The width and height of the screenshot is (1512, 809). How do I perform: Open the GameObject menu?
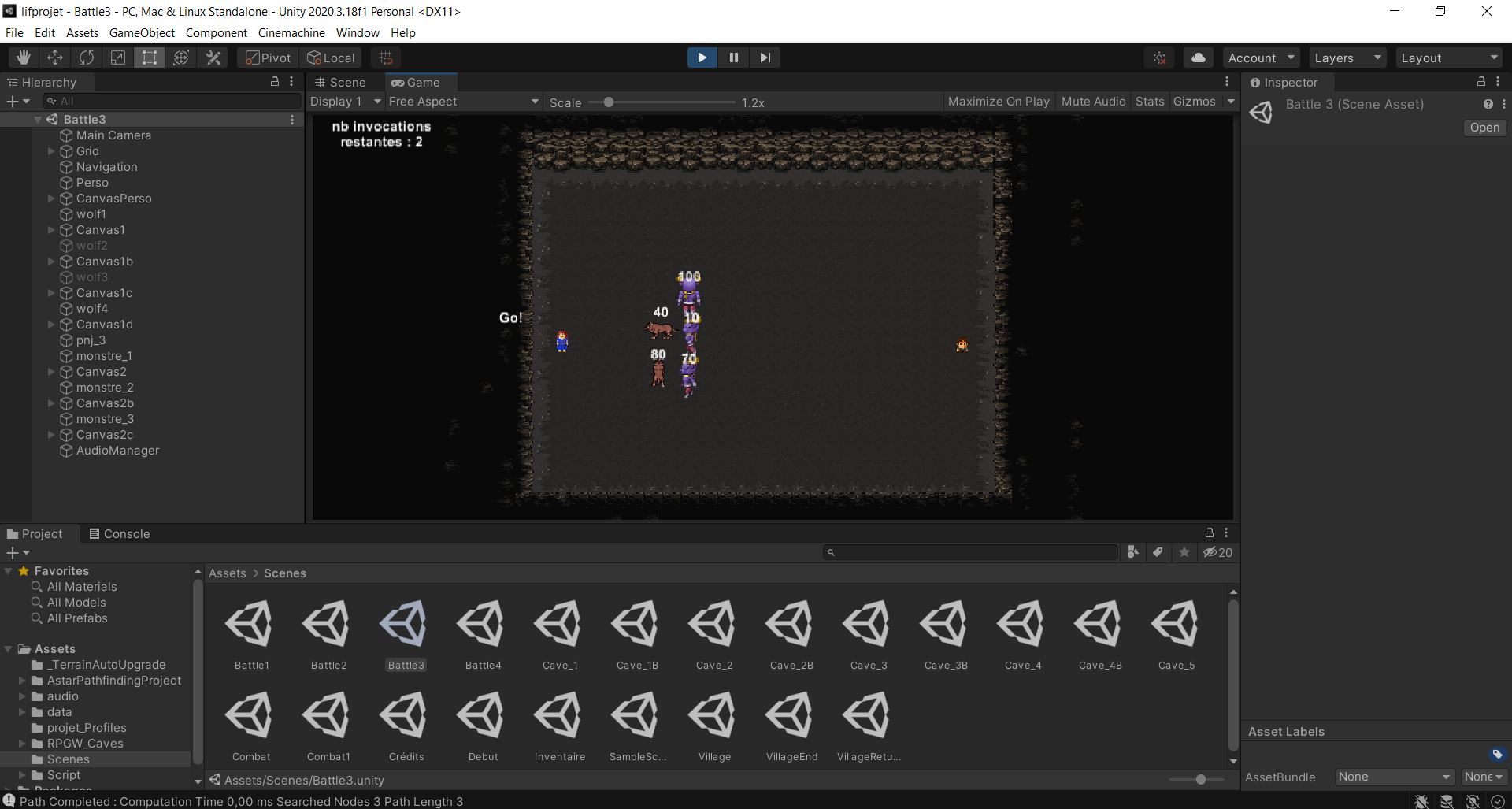(142, 33)
